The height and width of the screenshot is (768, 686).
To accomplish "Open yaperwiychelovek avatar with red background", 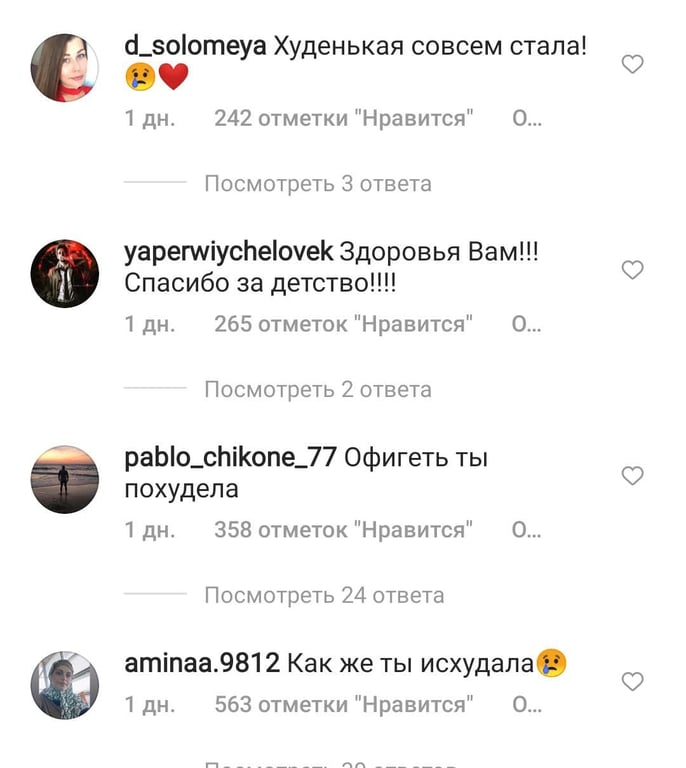I will point(65,273).
